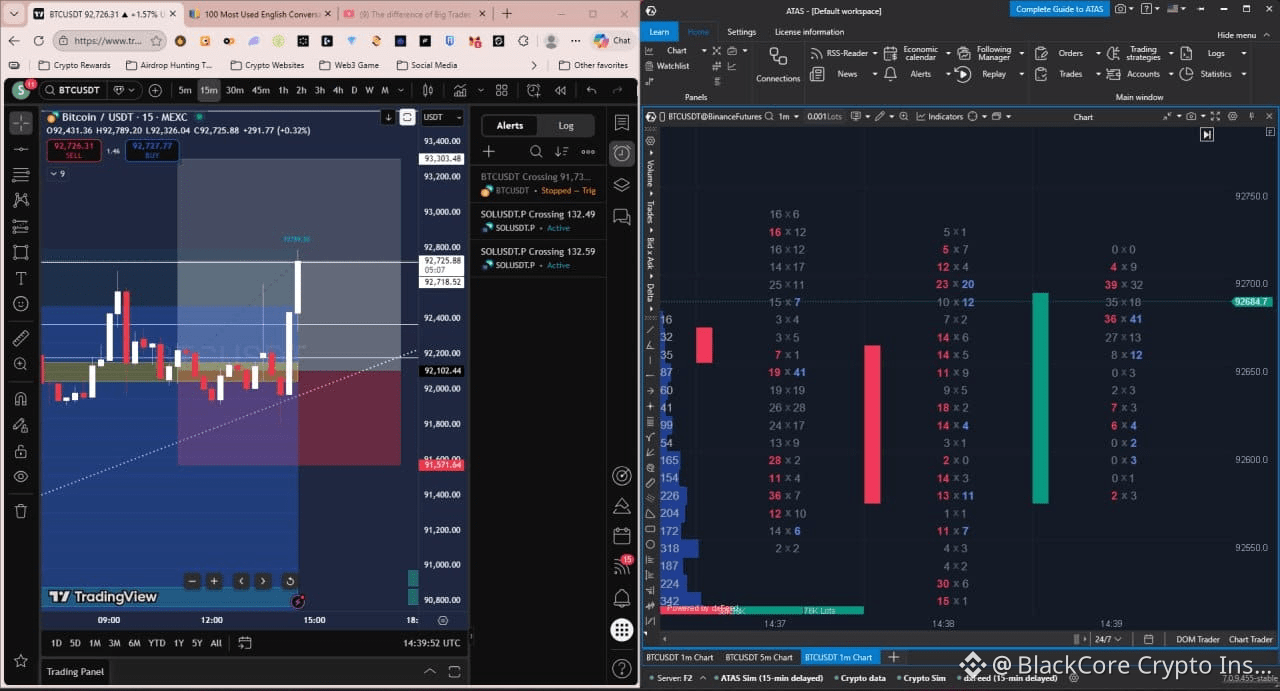Image resolution: width=1280 pixels, height=691 pixels.
Task: Open the 1m timeframe dropdown in ATAS chart
Action: click(788, 117)
